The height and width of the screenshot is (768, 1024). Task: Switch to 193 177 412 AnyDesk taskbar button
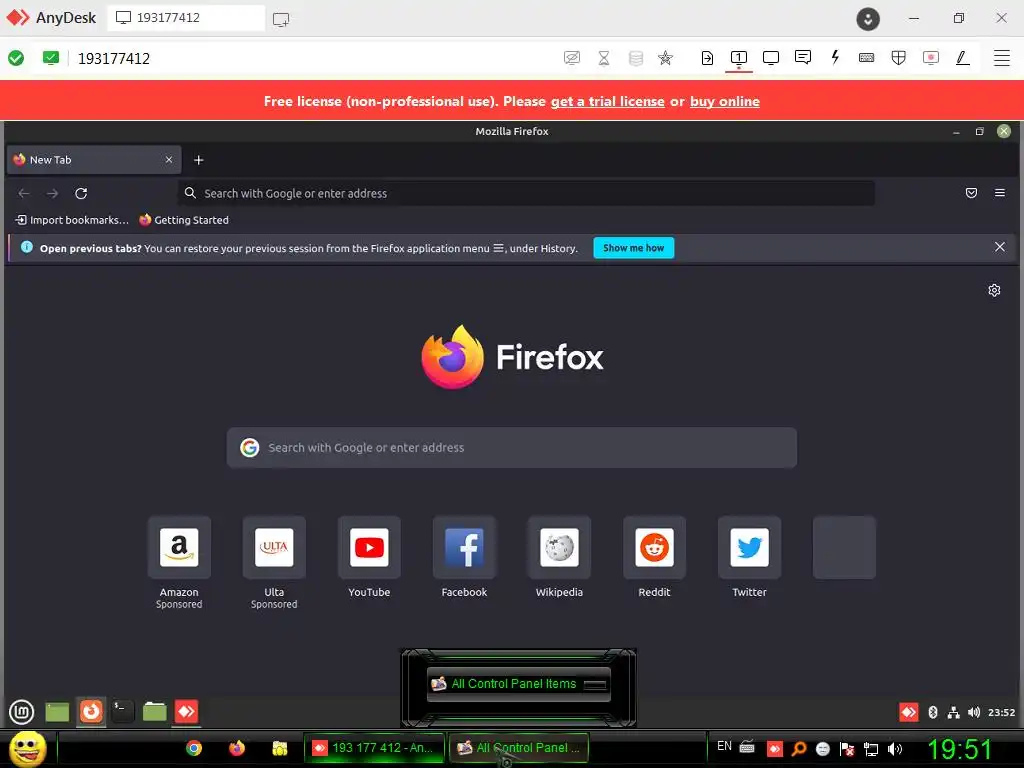pos(374,748)
